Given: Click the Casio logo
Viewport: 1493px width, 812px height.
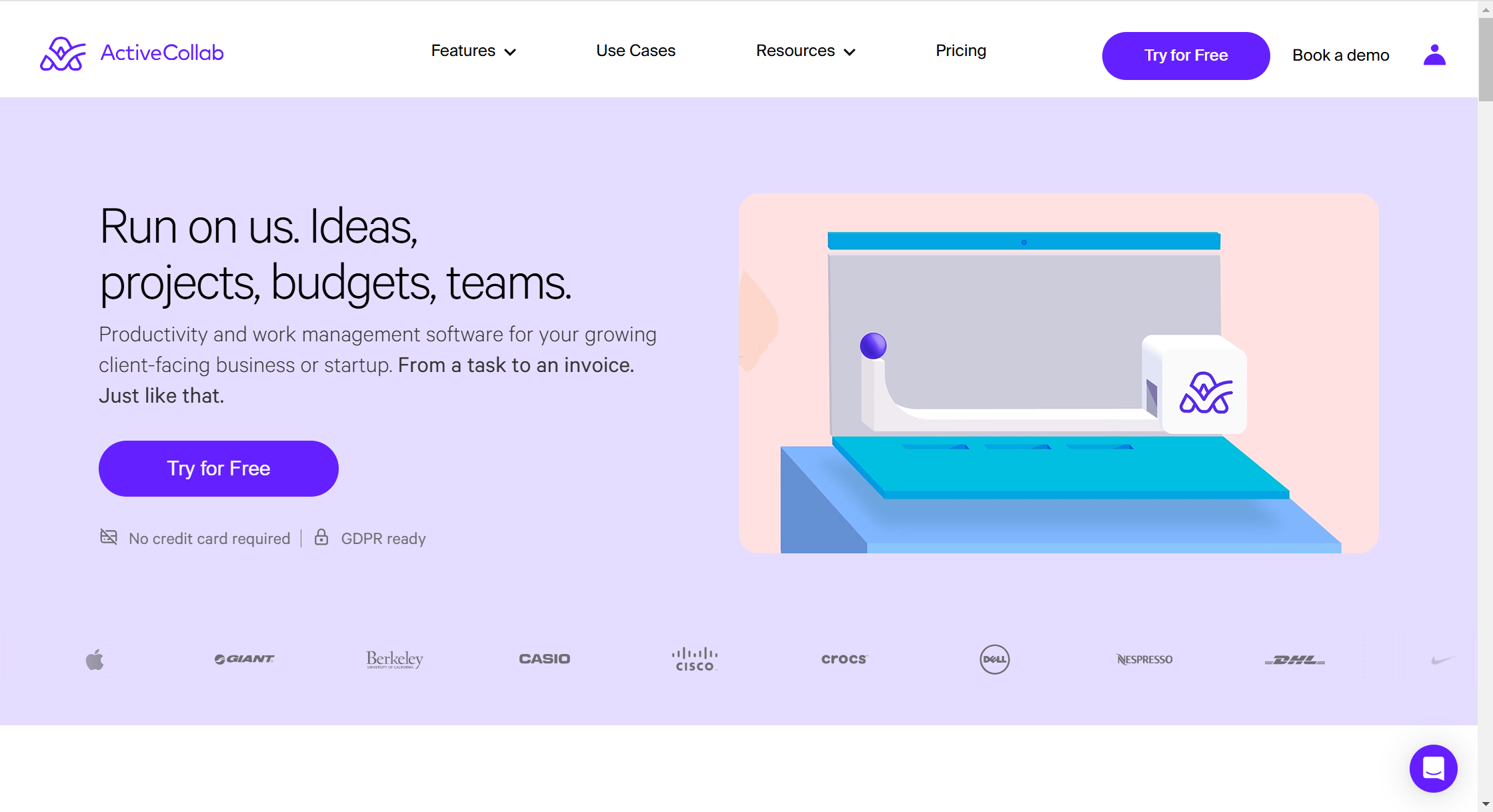Looking at the screenshot, I should (544, 659).
